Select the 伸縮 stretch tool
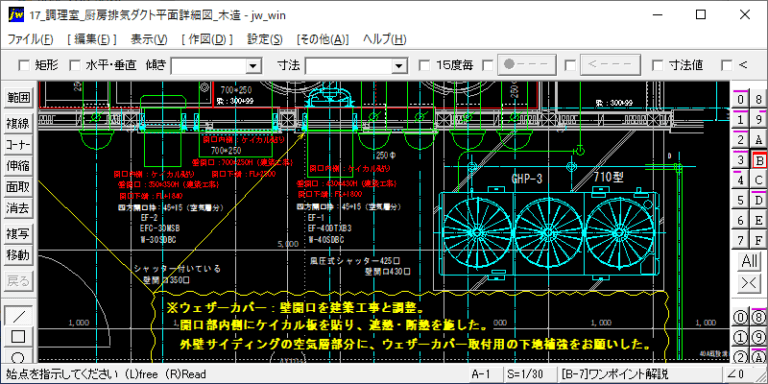The width and height of the screenshot is (768, 384). pos(18,166)
